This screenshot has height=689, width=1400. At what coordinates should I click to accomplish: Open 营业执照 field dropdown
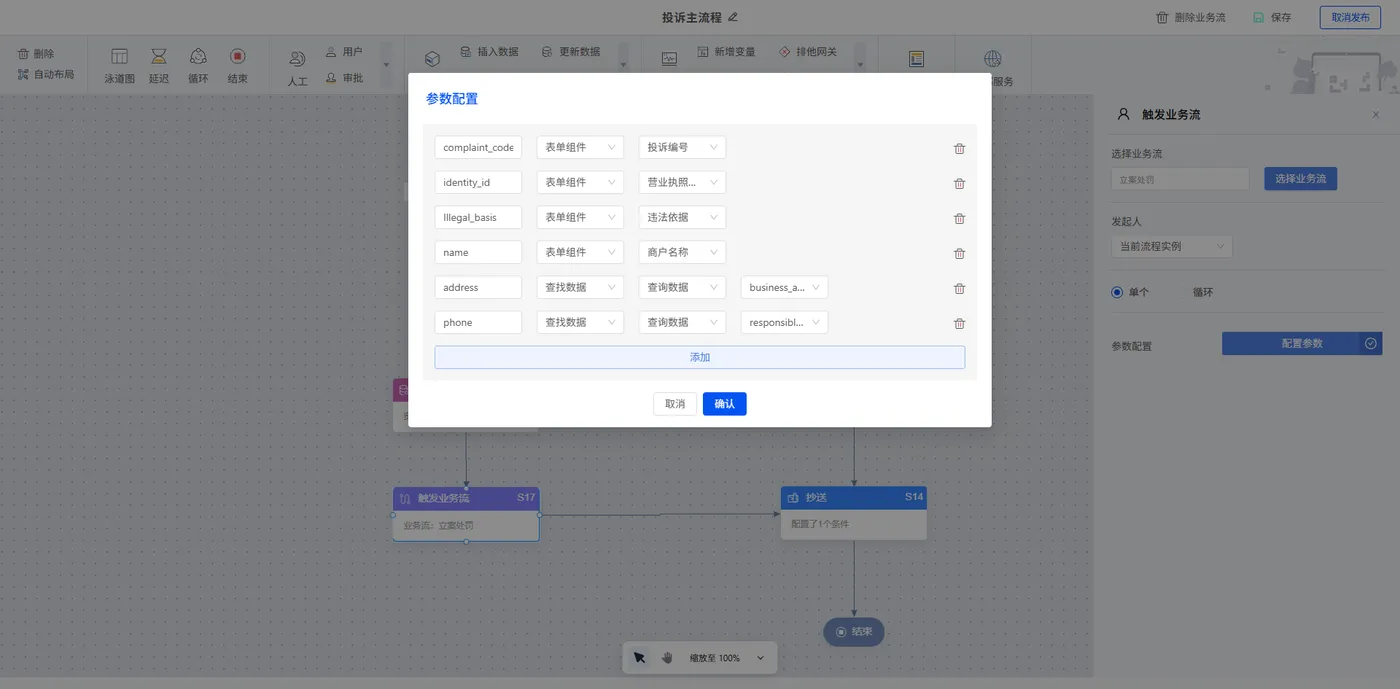click(x=682, y=182)
